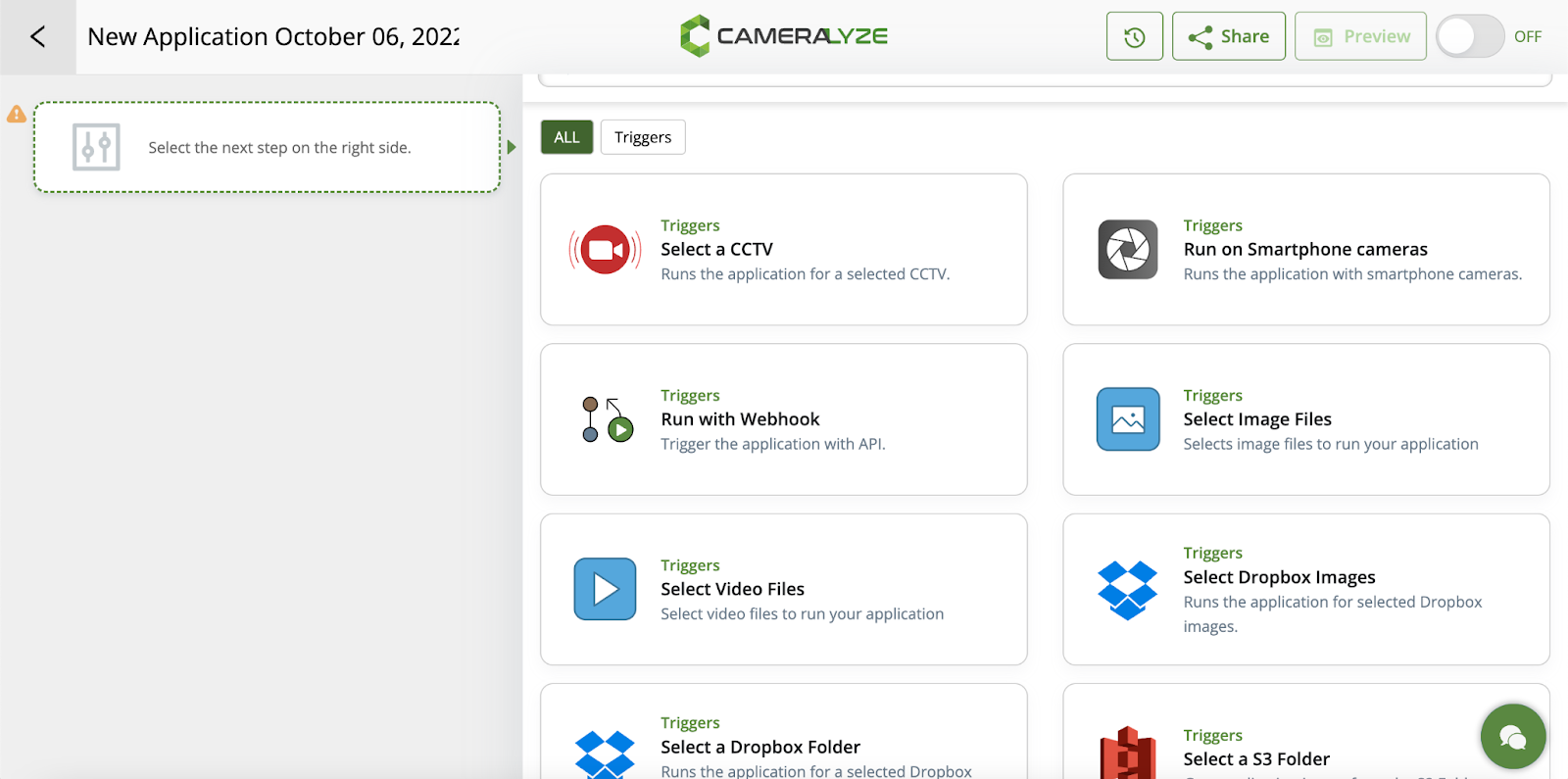Open the green chat support bubble
The width and height of the screenshot is (1568, 779).
tap(1513, 737)
